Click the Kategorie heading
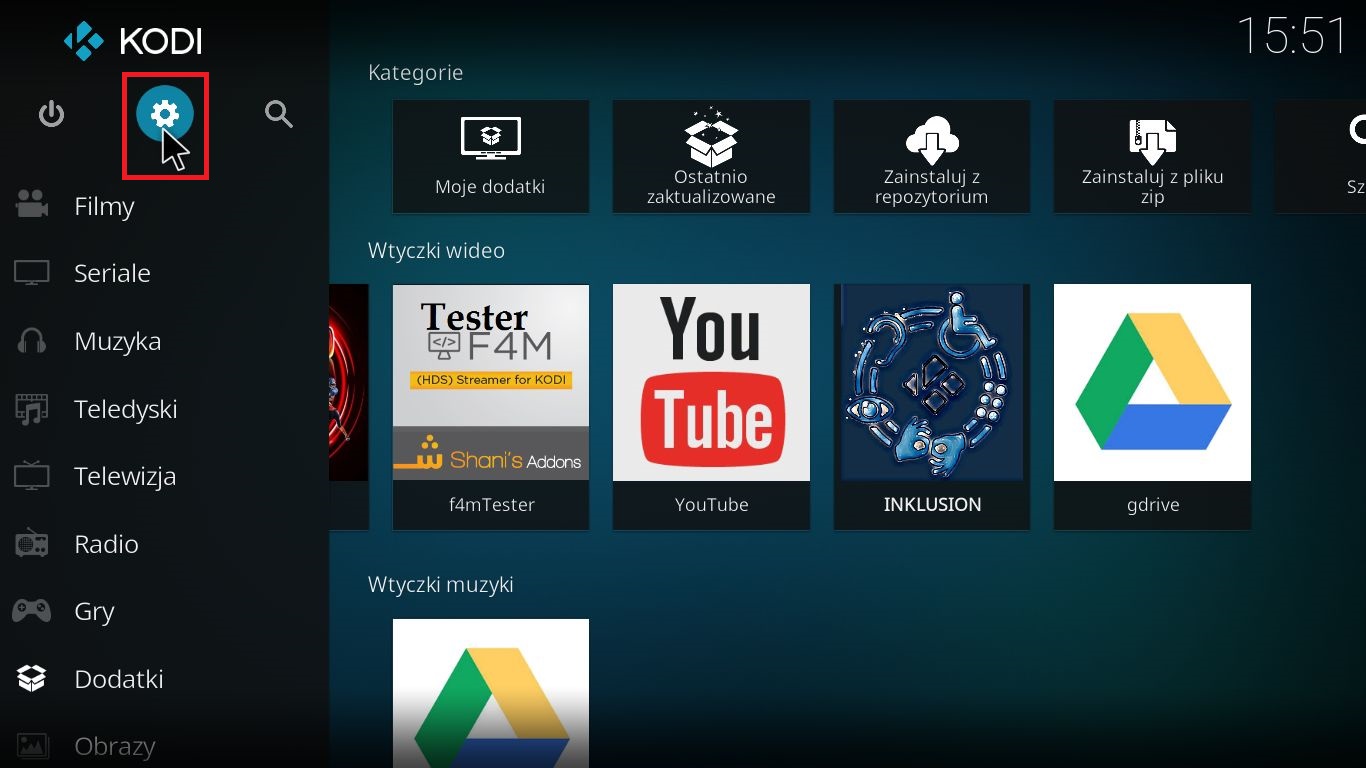1366x768 pixels. 415,73
